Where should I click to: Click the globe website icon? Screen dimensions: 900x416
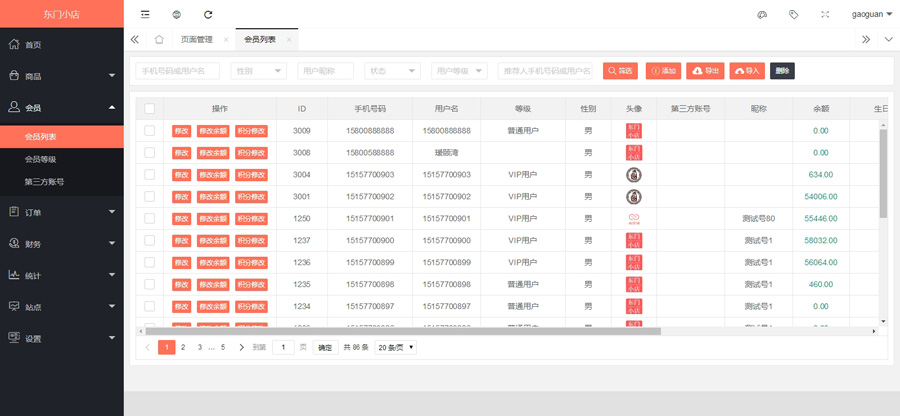click(x=176, y=15)
